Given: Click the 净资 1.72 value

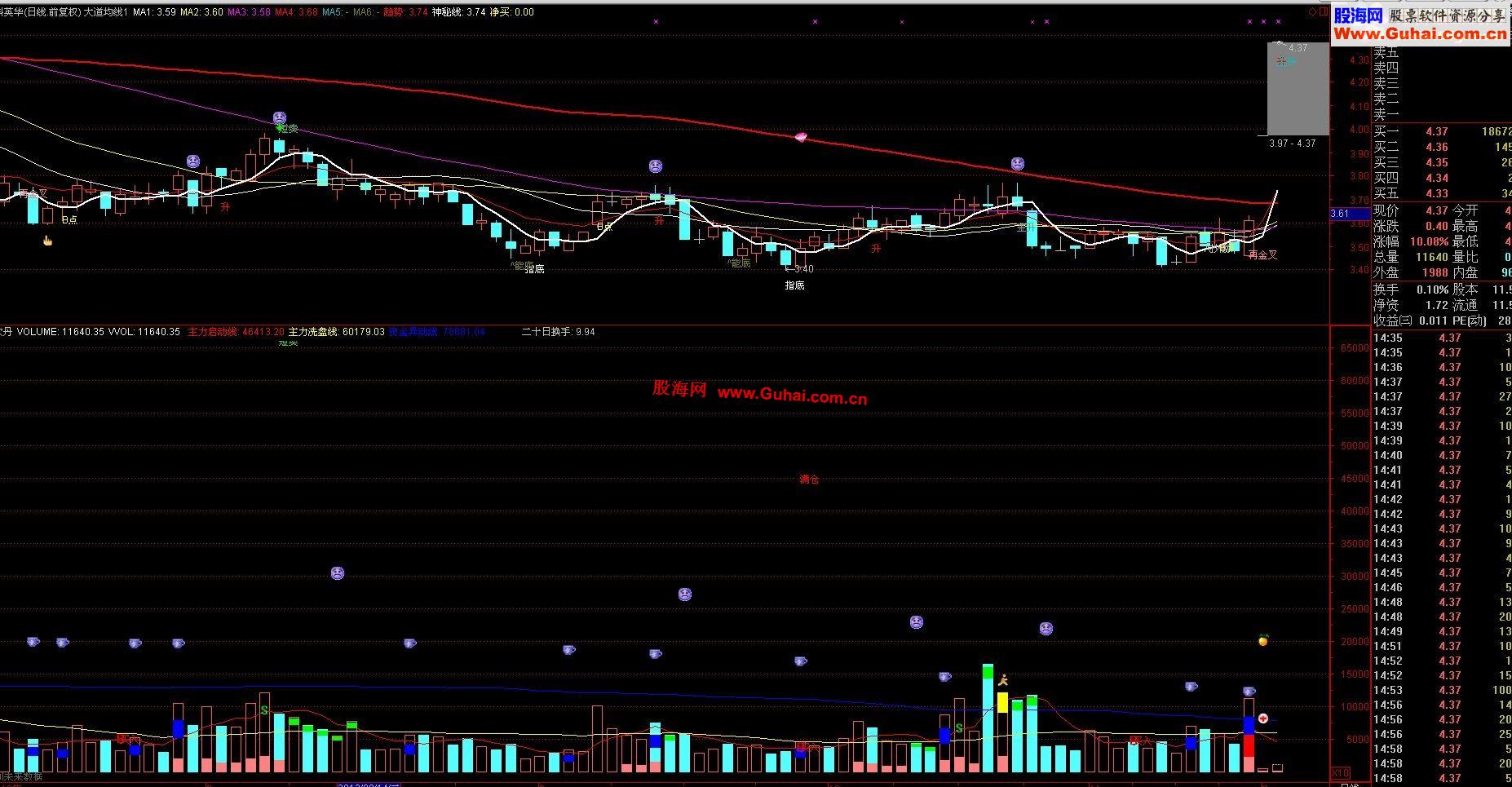Looking at the screenshot, I should pos(1437,305).
